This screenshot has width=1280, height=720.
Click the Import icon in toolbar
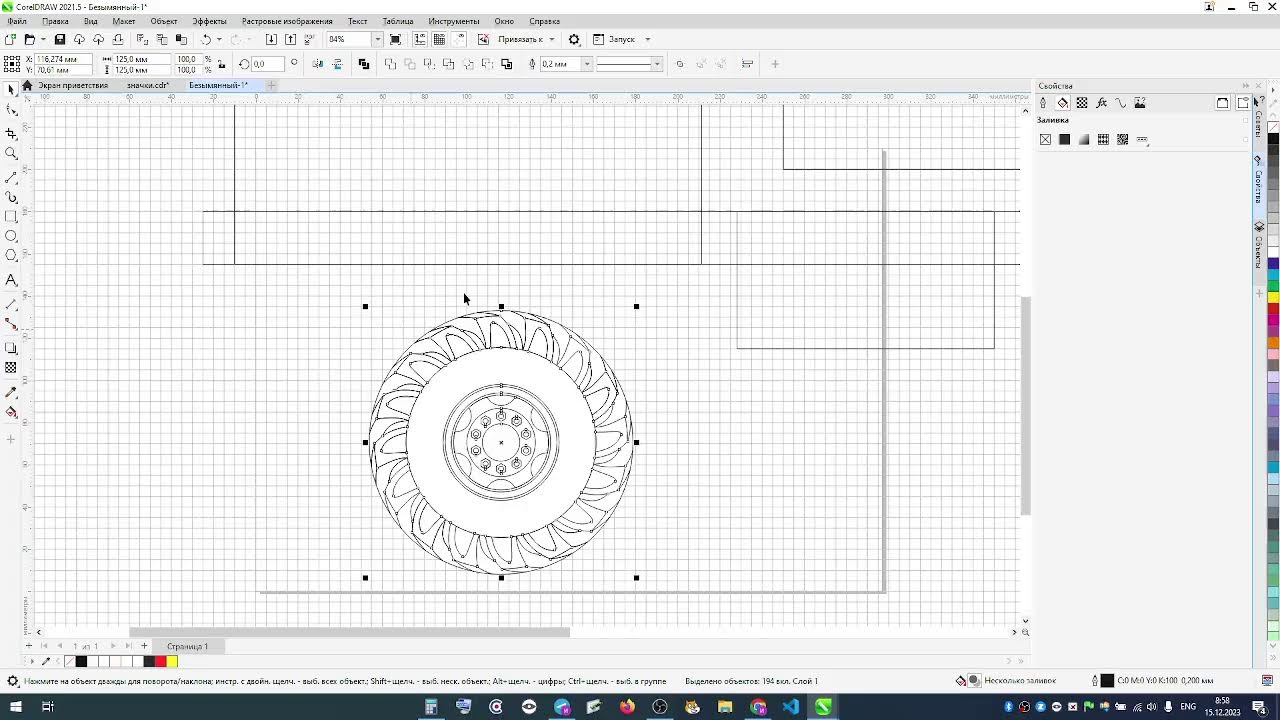pyautogui.click(x=271, y=39)
